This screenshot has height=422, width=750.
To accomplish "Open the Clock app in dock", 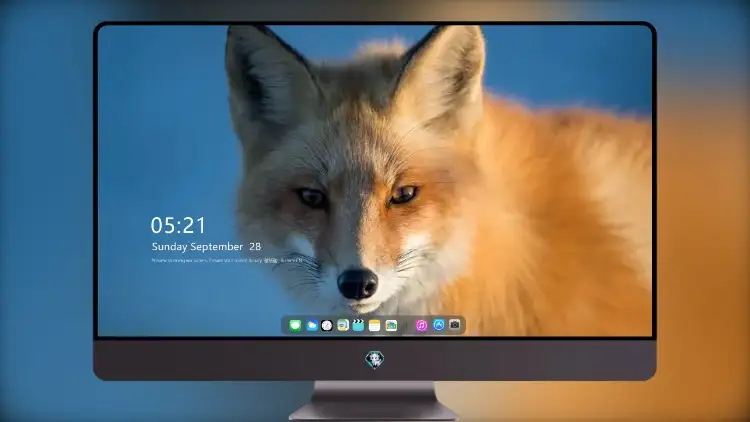I will 327,326.
